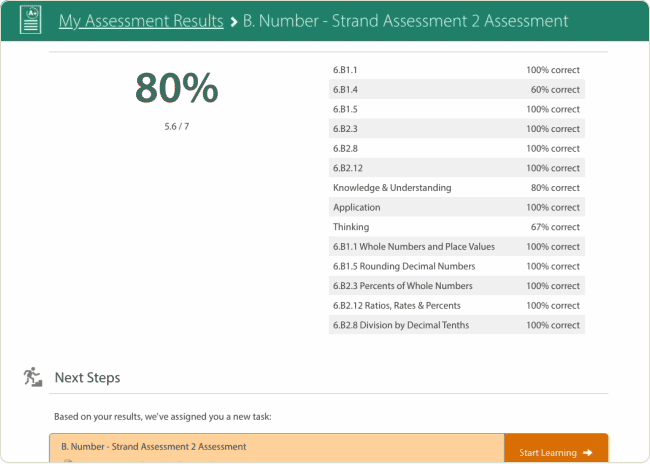Select the Knowledge & Understanding row
Image resolution: width=650 pixels, height=464 pixels.
(x=456, y=188)
